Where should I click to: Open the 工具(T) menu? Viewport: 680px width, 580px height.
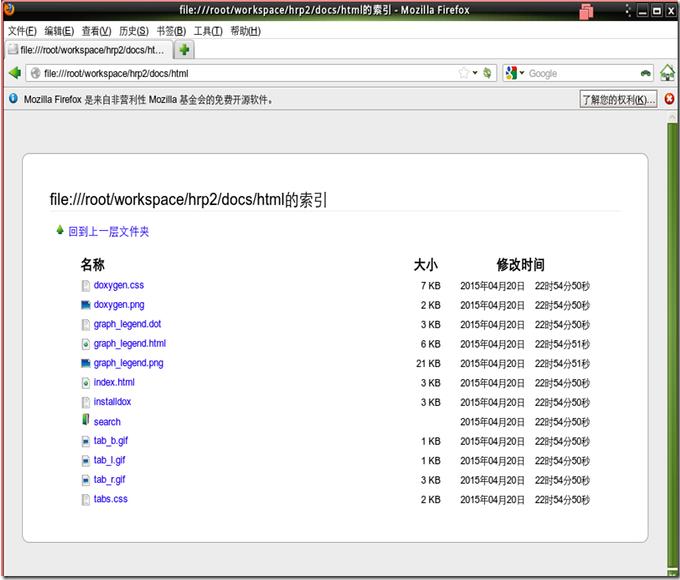tap(208, 31)
